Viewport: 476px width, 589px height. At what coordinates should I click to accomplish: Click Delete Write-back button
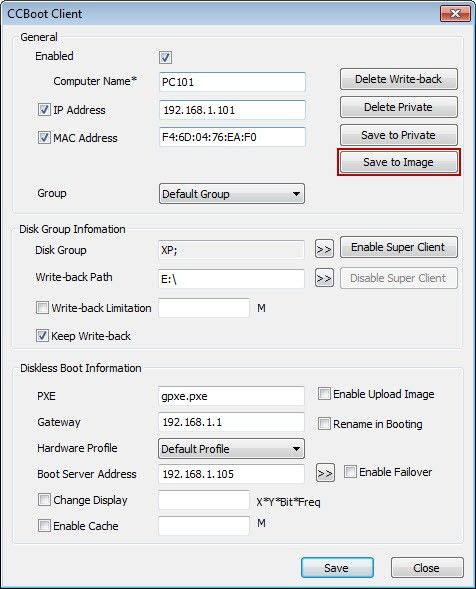coord(399,79)
